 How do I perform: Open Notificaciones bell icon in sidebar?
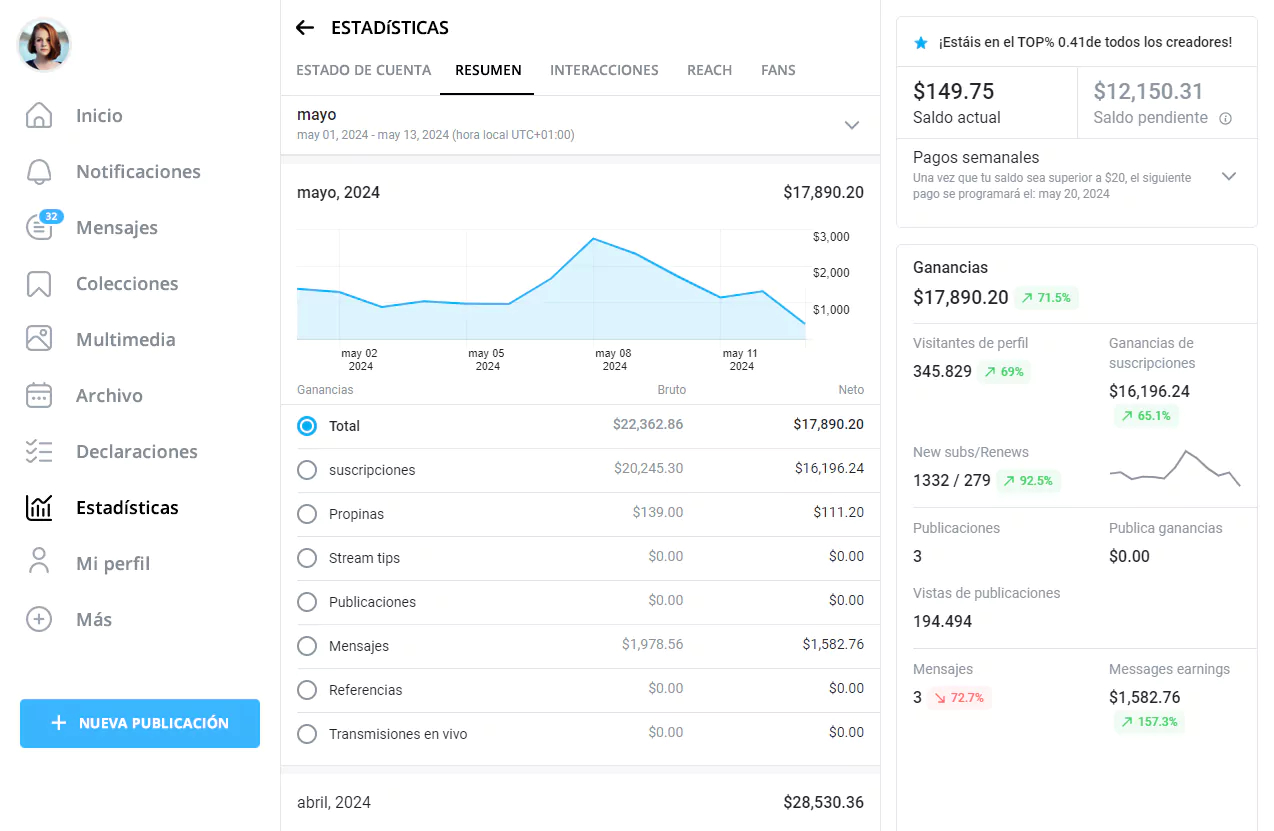pos(39,172)
